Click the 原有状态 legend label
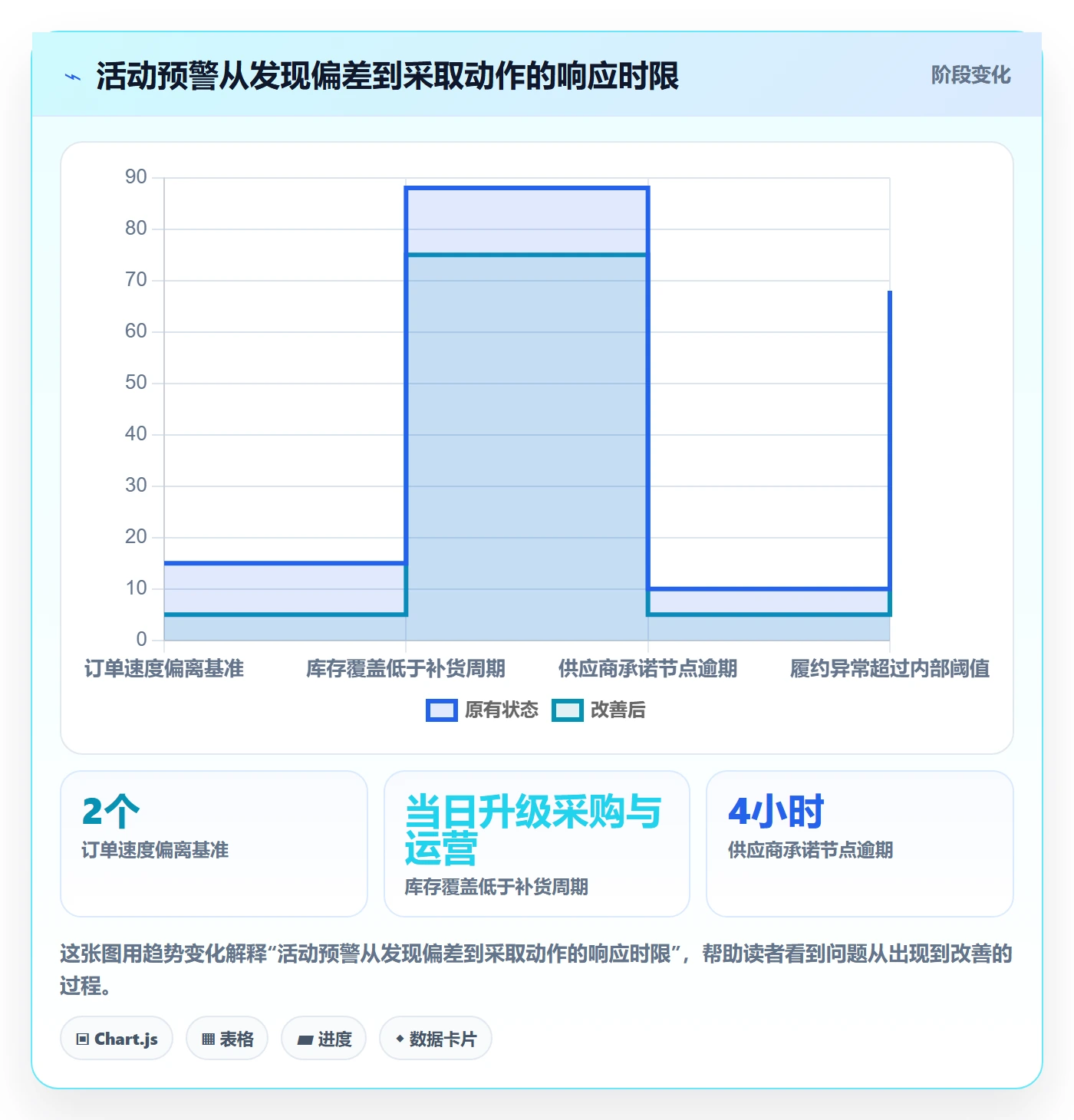Screen dimensions: 1074x1120 click(x=502, y=710)
